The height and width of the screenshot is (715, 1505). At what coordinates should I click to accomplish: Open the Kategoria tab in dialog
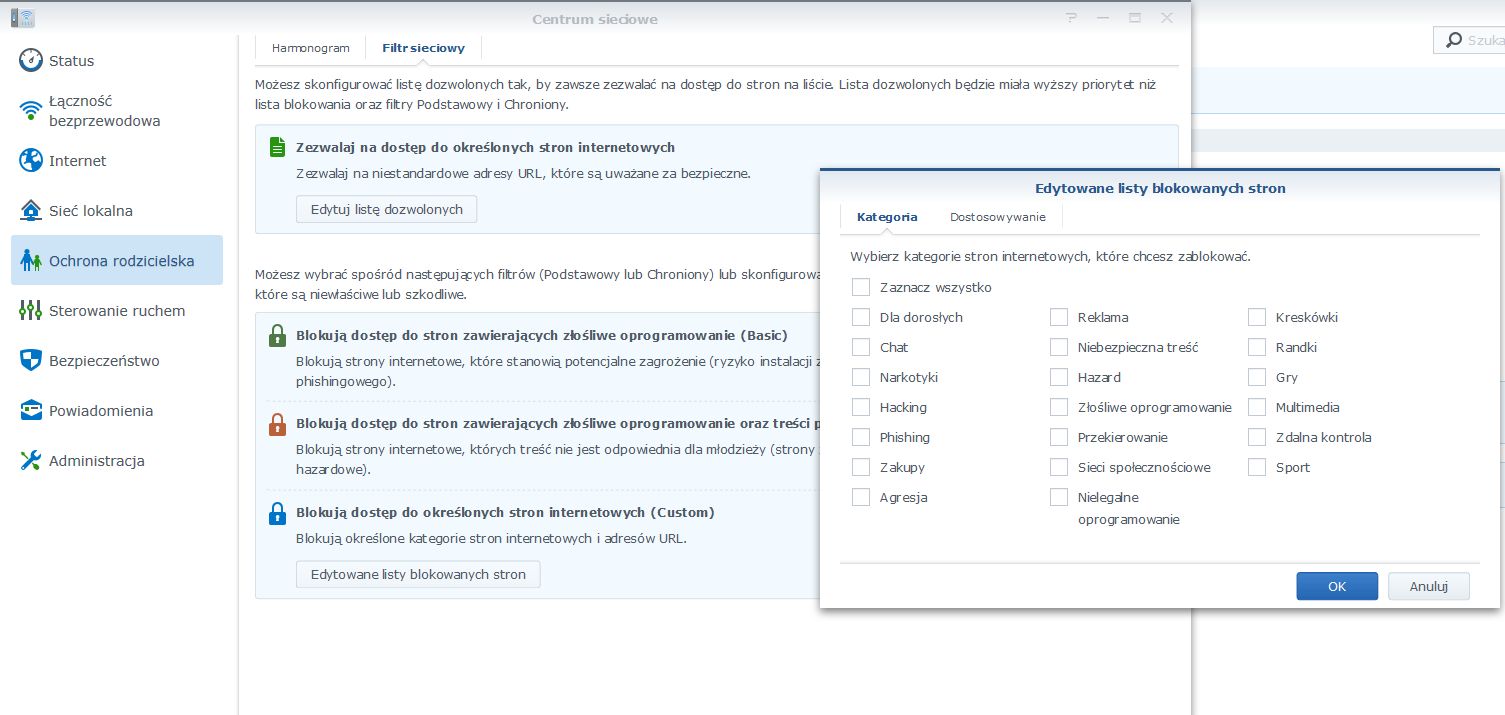click(x=887, y=217)
